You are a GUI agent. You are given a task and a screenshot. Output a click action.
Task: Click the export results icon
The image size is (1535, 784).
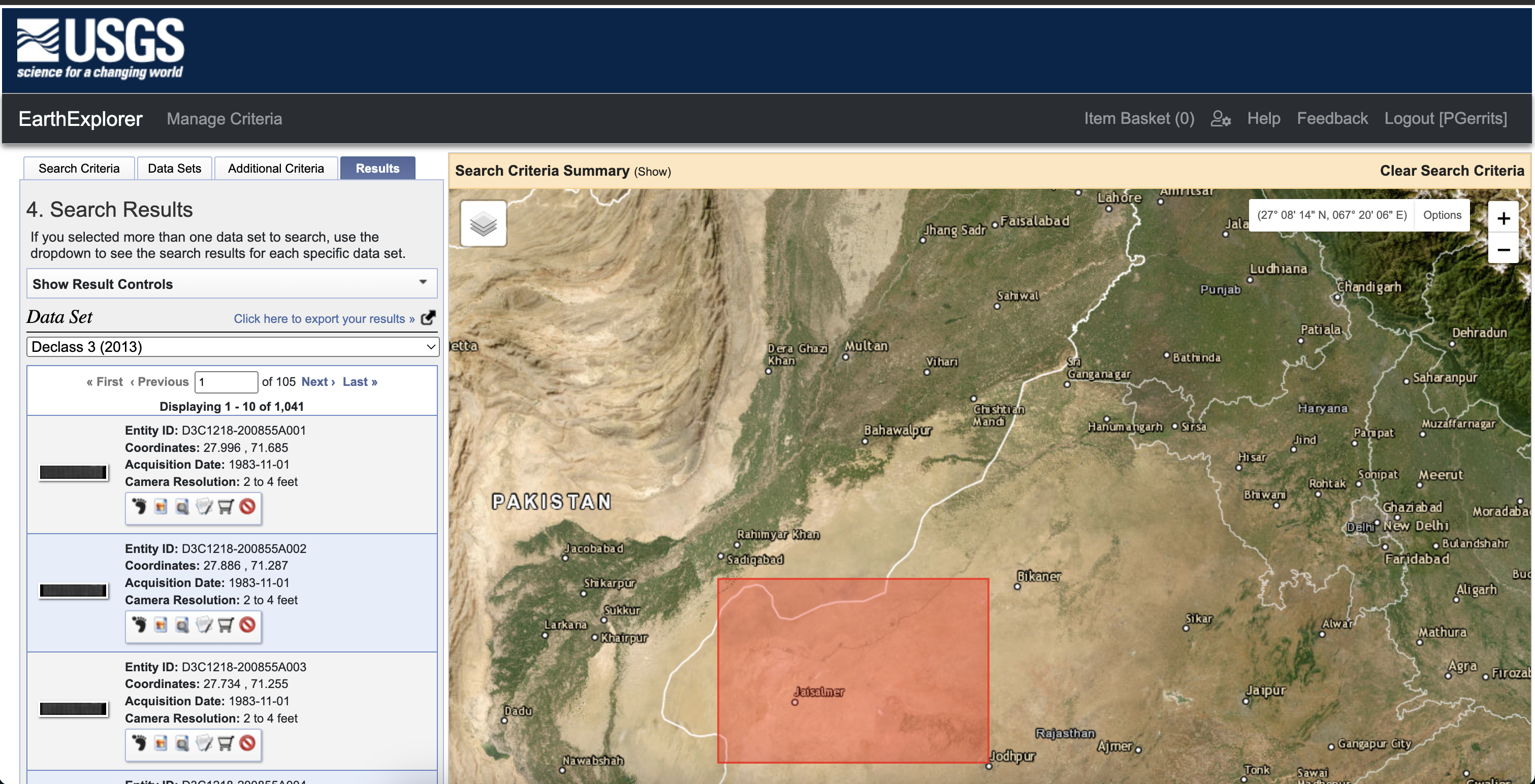[x=428, y=318]
